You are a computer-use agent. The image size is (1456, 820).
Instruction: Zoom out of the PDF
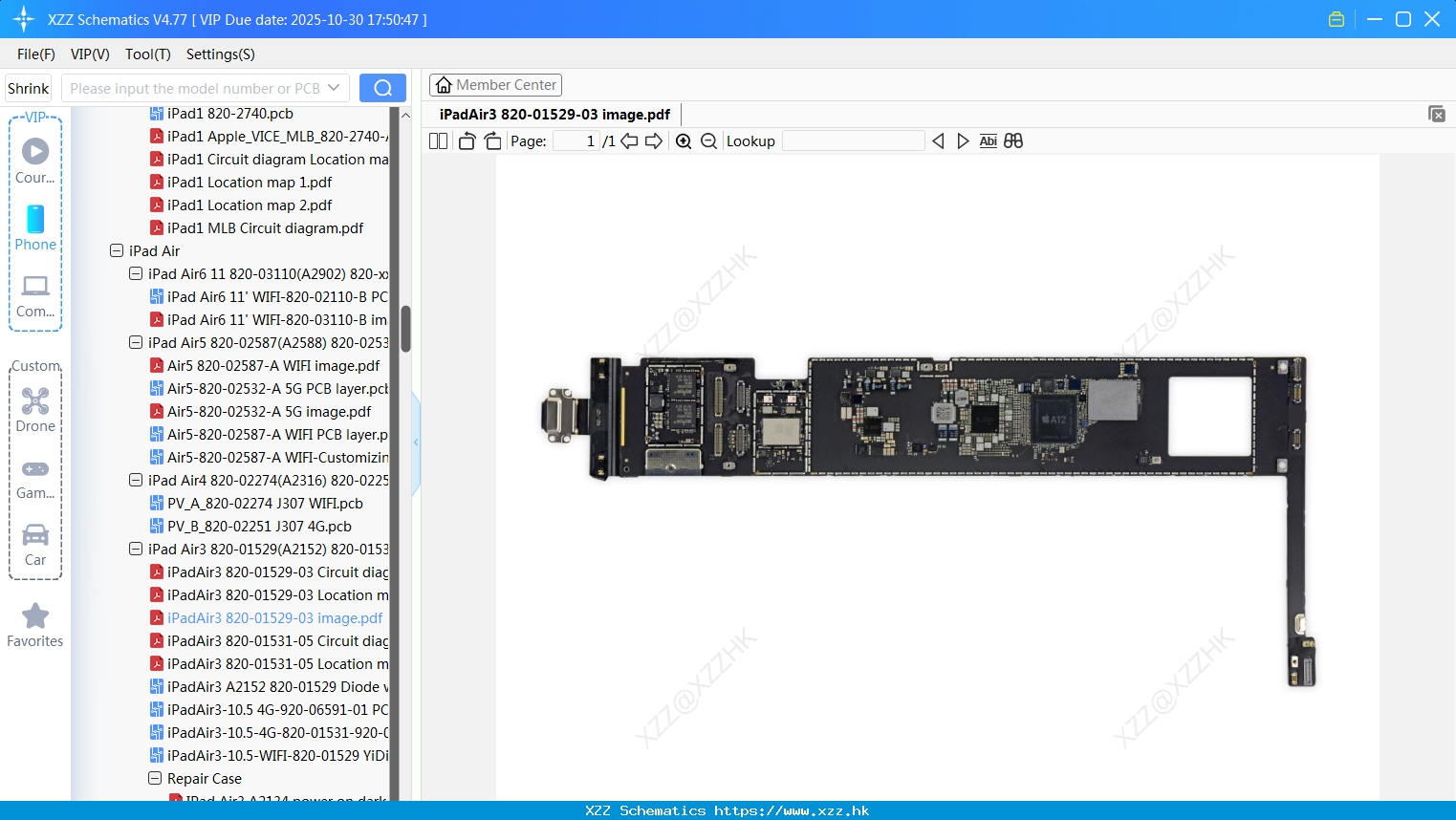click(708, 141)
